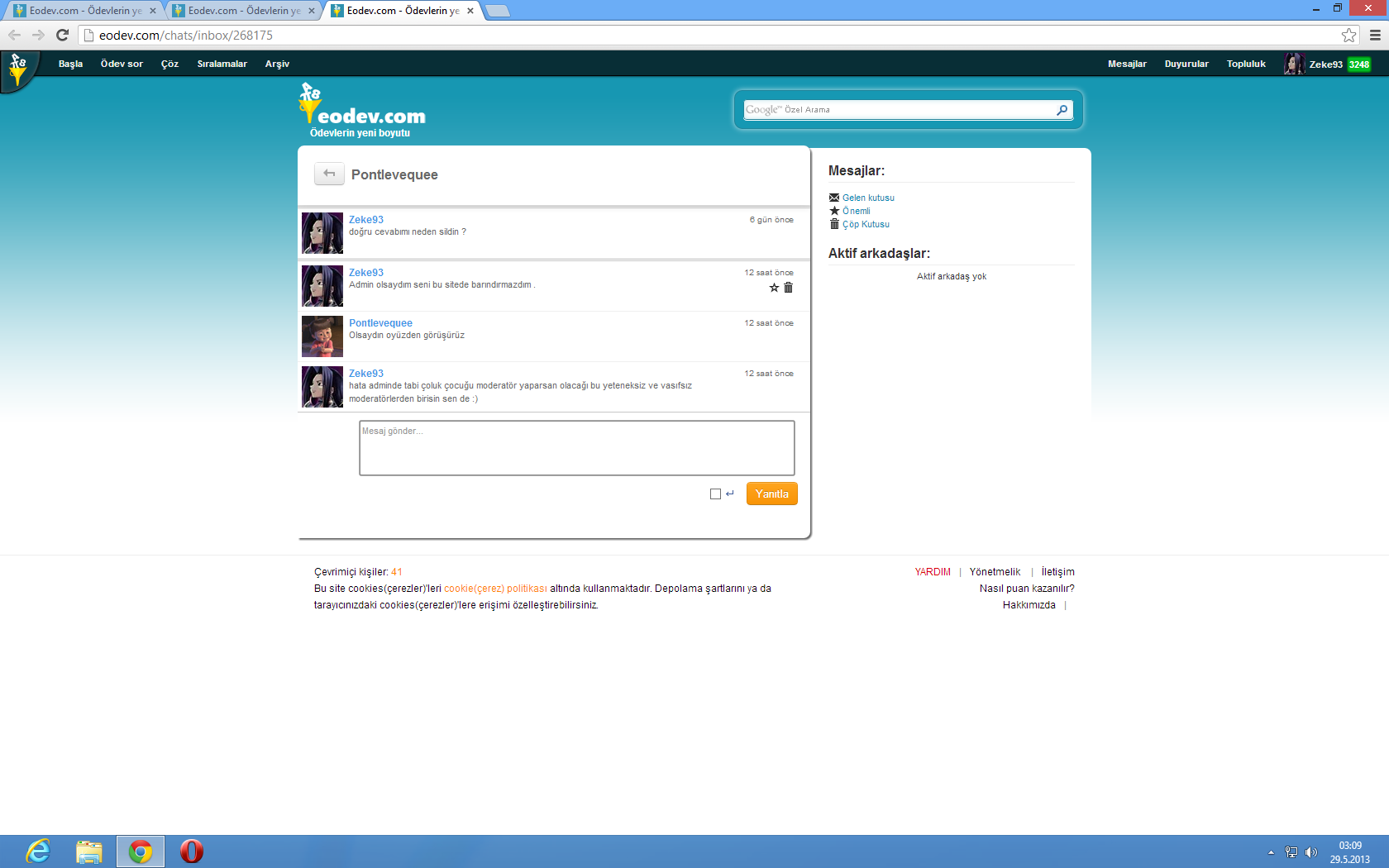Click Nasıl puan kazanılır? link
Screen dimensions: 1389x868
tap(1027, 589)
